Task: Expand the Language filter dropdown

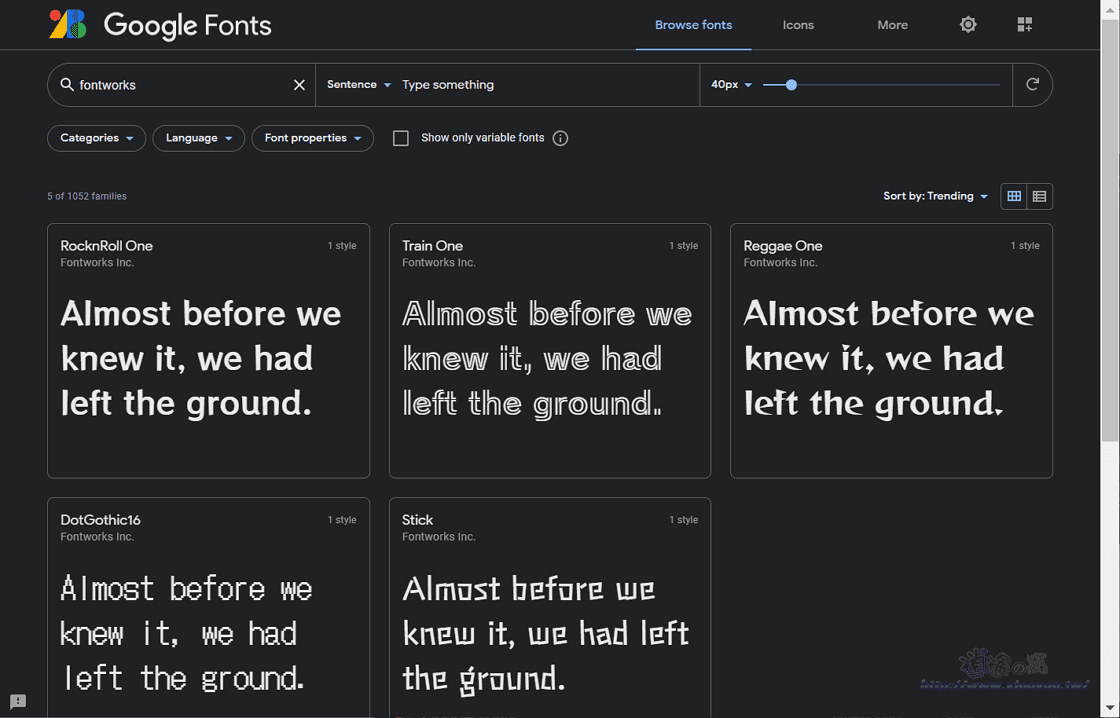Action: click(198, 138)
